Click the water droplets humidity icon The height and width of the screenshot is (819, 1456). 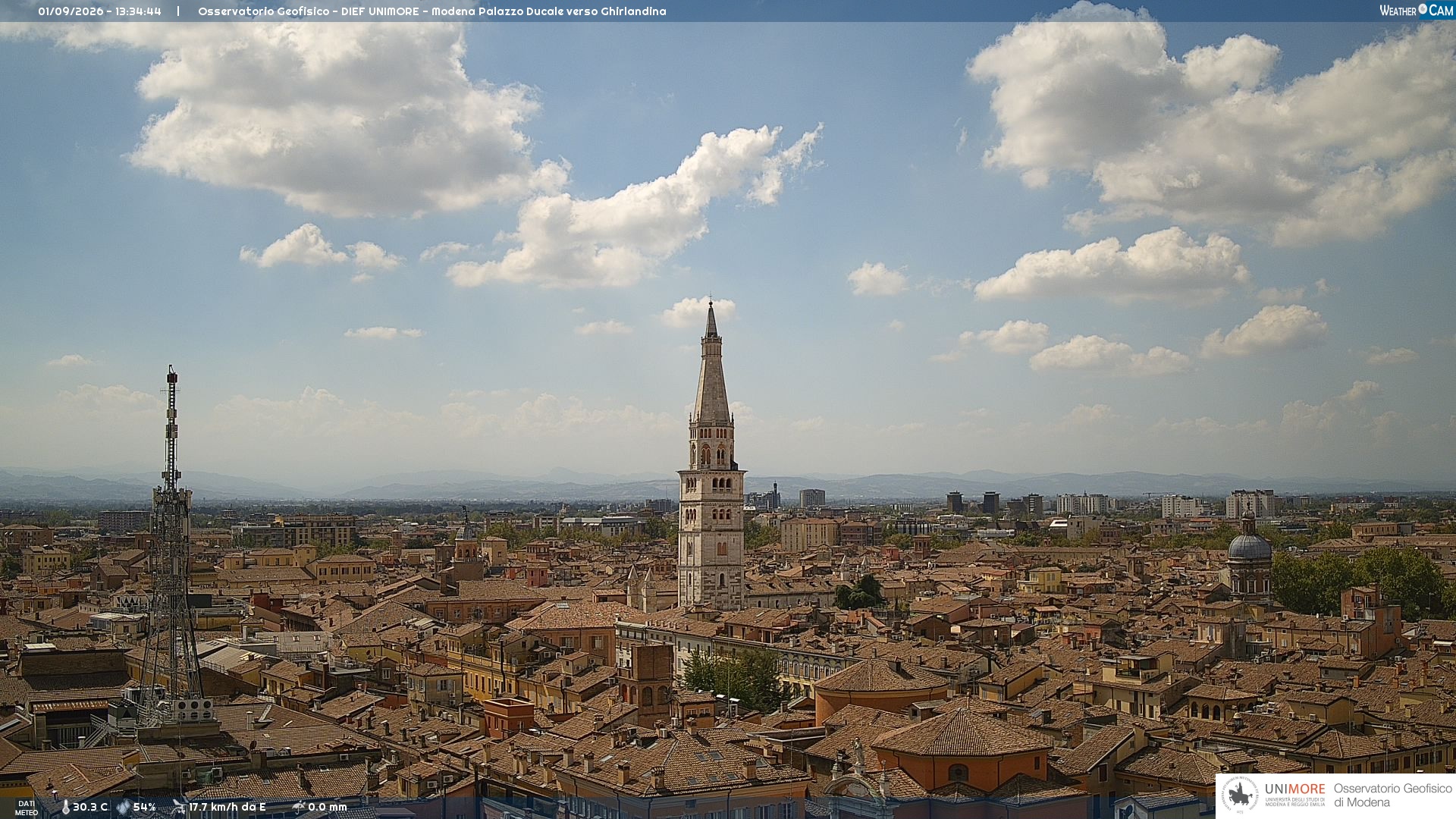[123, 807]
